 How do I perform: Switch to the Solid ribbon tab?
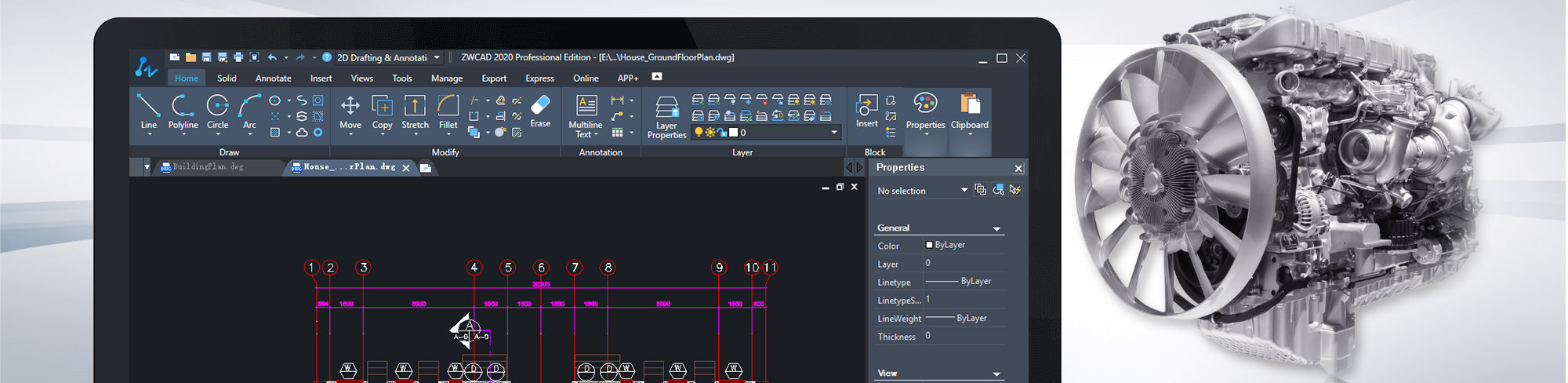pyautogui.click(x=227, y=78)
